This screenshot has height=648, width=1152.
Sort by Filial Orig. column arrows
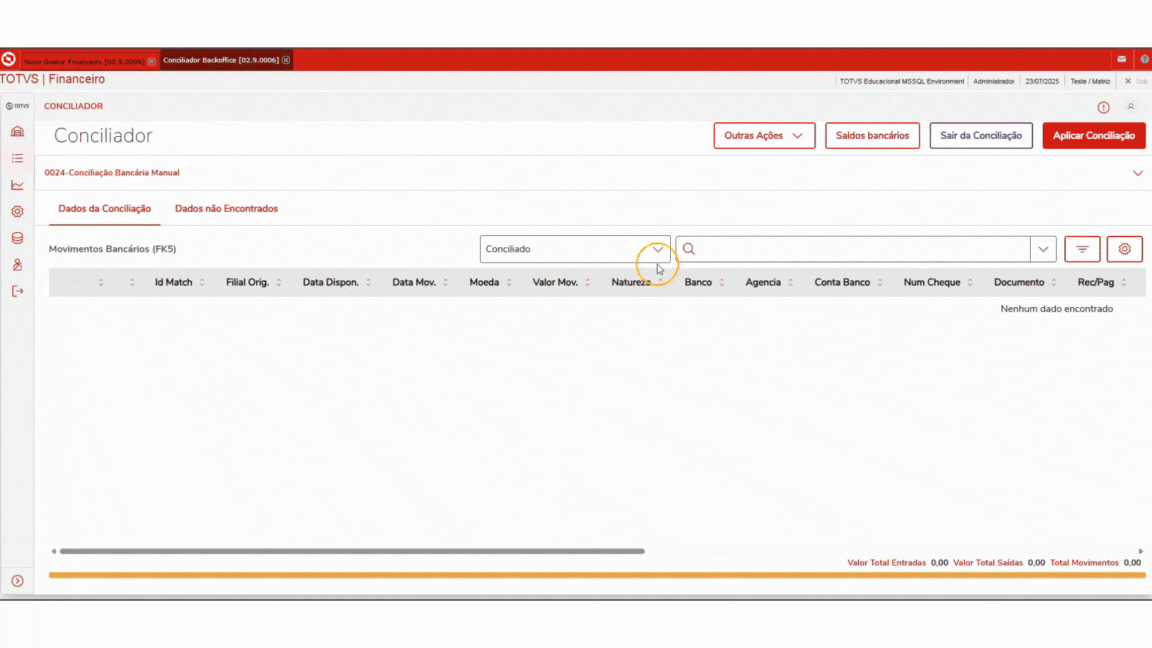click(x=278, y=282)
